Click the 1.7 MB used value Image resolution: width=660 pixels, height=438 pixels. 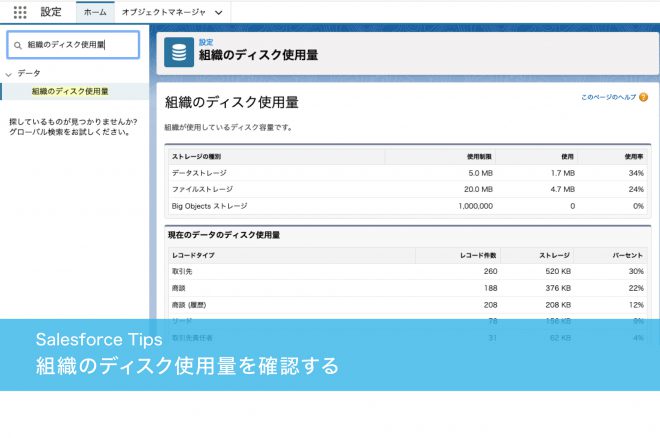tap(563, 173)
